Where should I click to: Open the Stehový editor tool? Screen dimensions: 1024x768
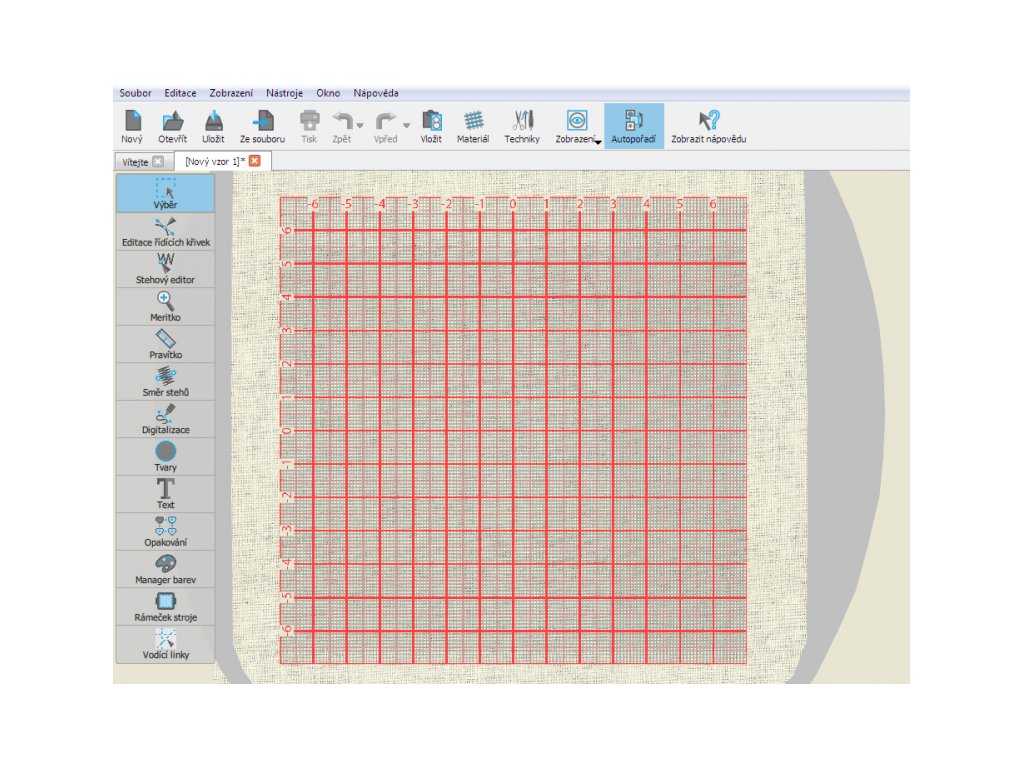[x=165, y=269]
